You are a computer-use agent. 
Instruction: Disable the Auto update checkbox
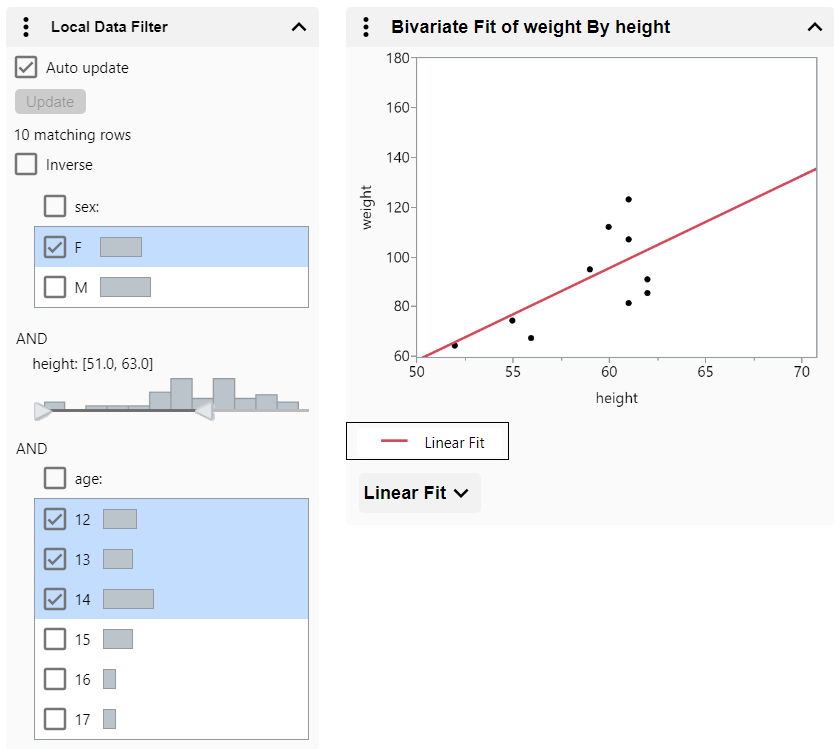click(x=25, y=67)
